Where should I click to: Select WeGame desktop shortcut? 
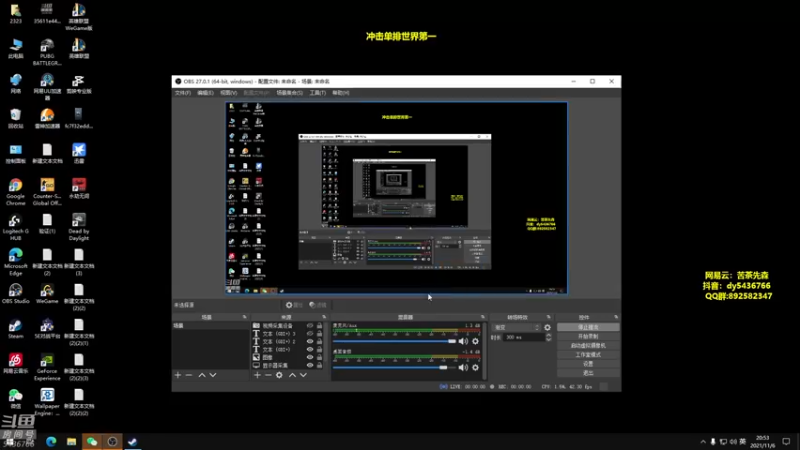[x=47, y=294]
